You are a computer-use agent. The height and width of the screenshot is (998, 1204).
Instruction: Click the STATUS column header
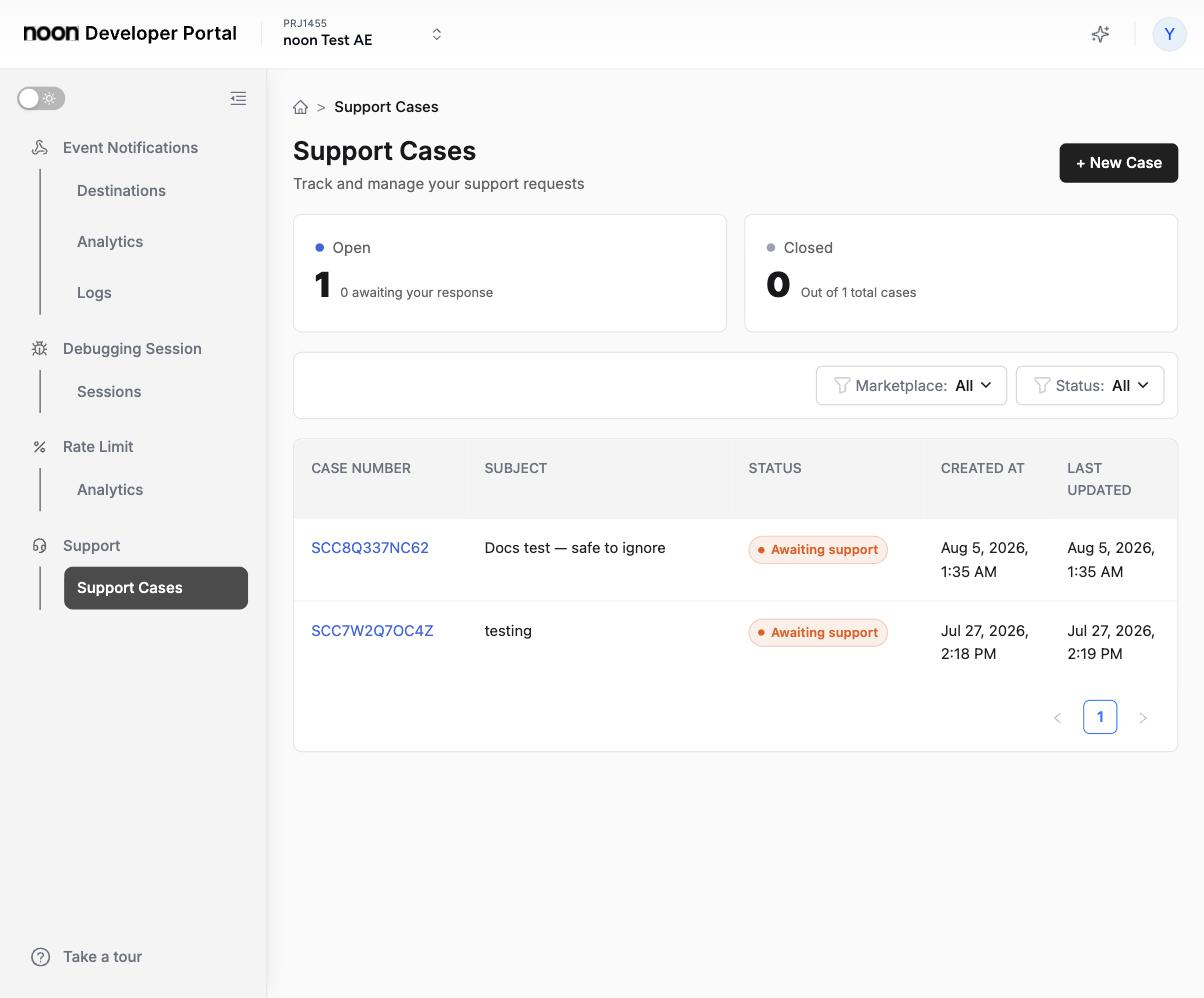[x=775, y=469]
